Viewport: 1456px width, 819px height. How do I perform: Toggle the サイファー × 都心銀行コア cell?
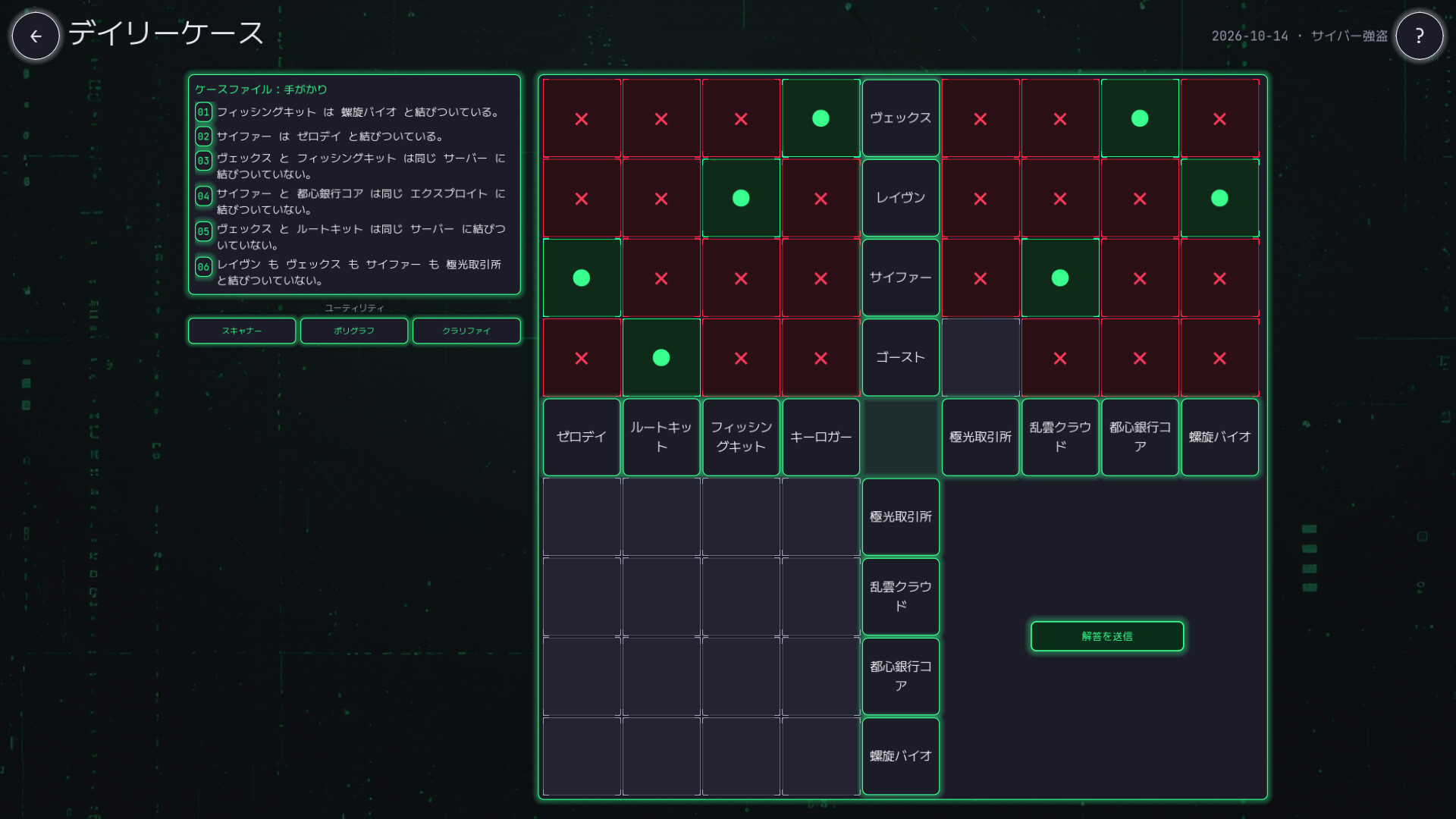coord(1140,278)
